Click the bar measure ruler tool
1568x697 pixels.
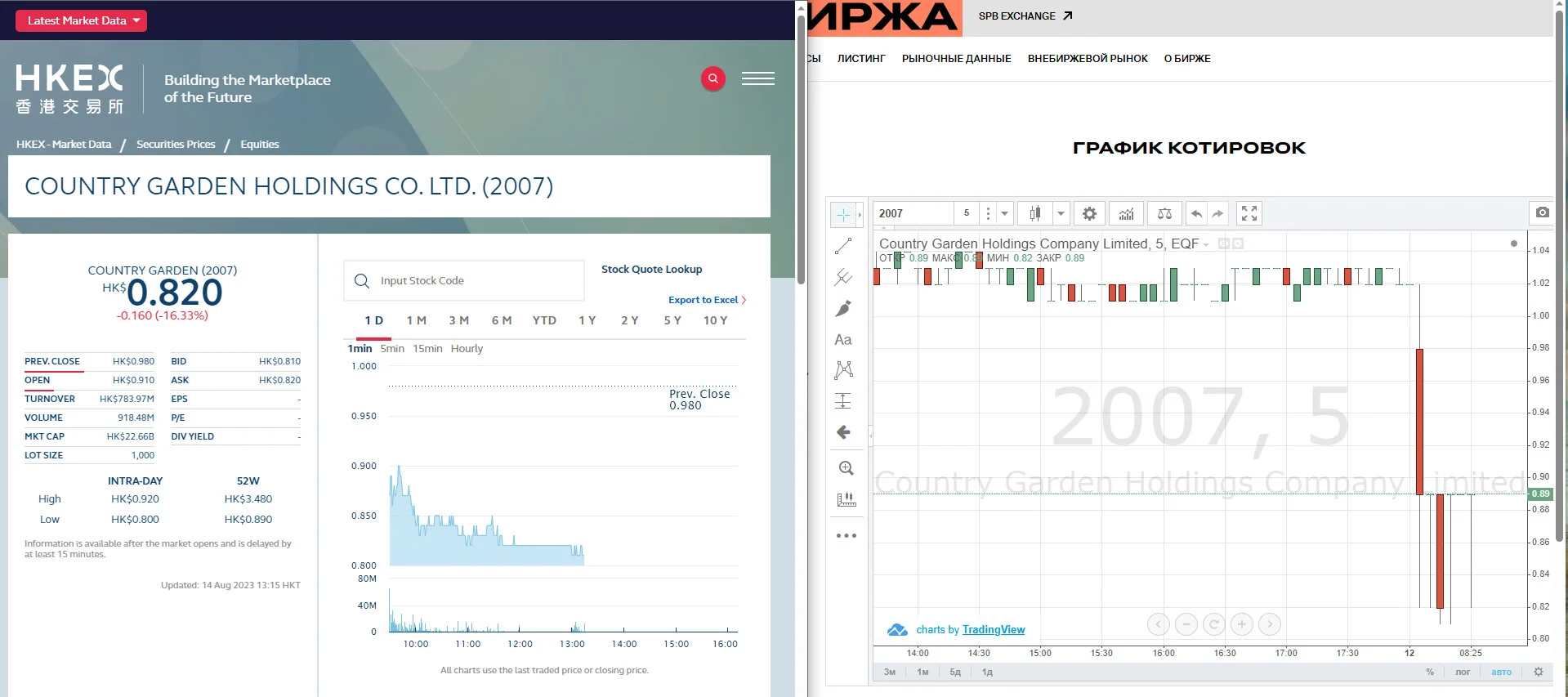point(846,499)
